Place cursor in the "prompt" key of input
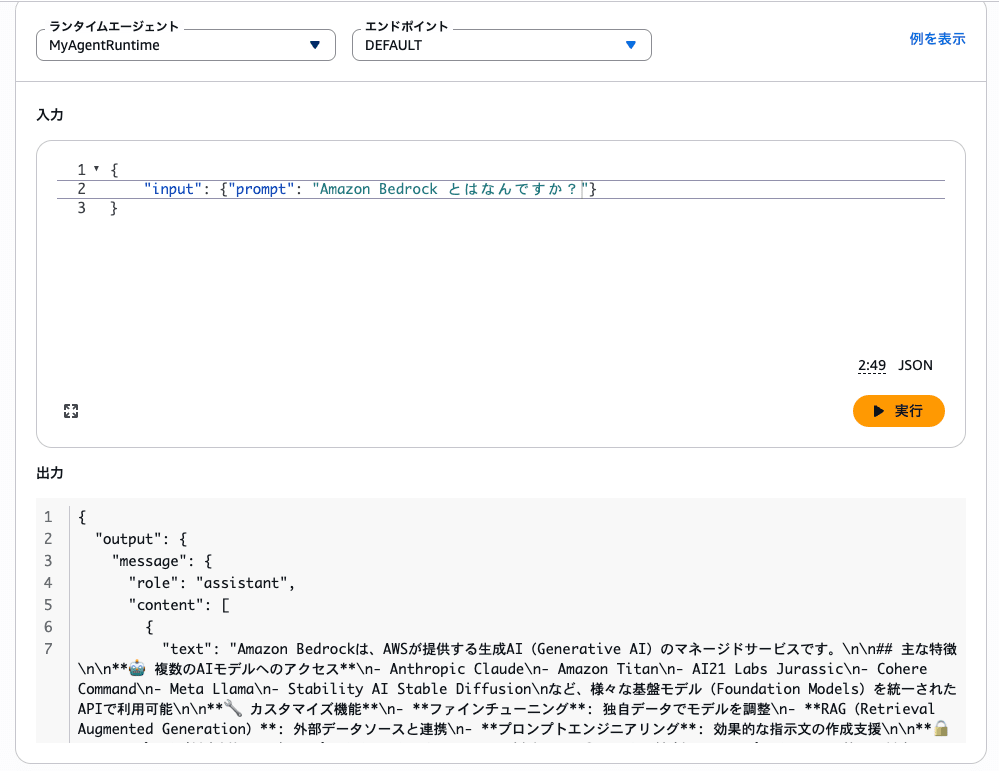Viewport: 999px width, 771px height. coord(261,189)
